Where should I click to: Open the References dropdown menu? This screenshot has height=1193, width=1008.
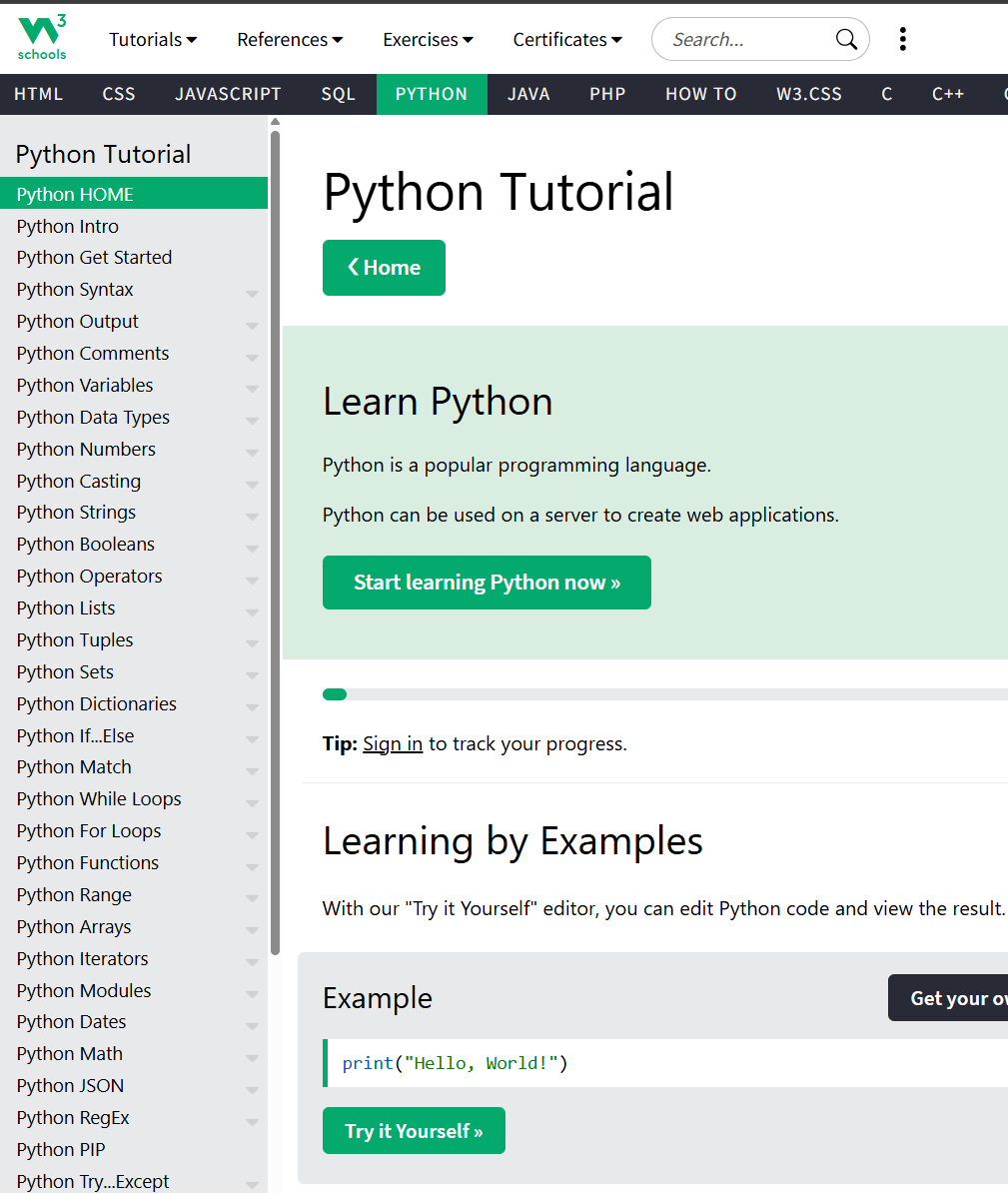click(x=290, y=40)
